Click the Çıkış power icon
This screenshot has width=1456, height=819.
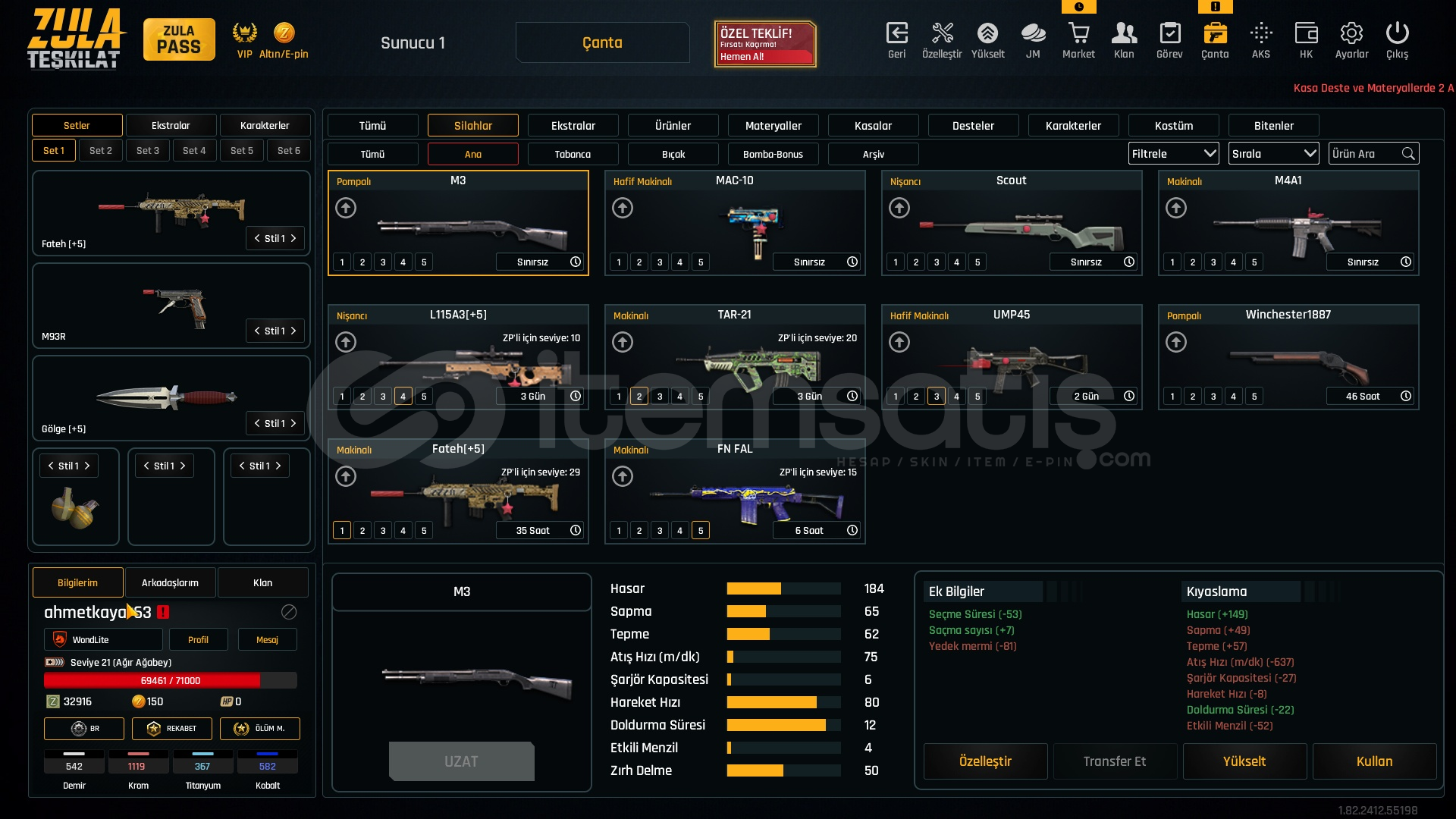tap(1397, 33)
